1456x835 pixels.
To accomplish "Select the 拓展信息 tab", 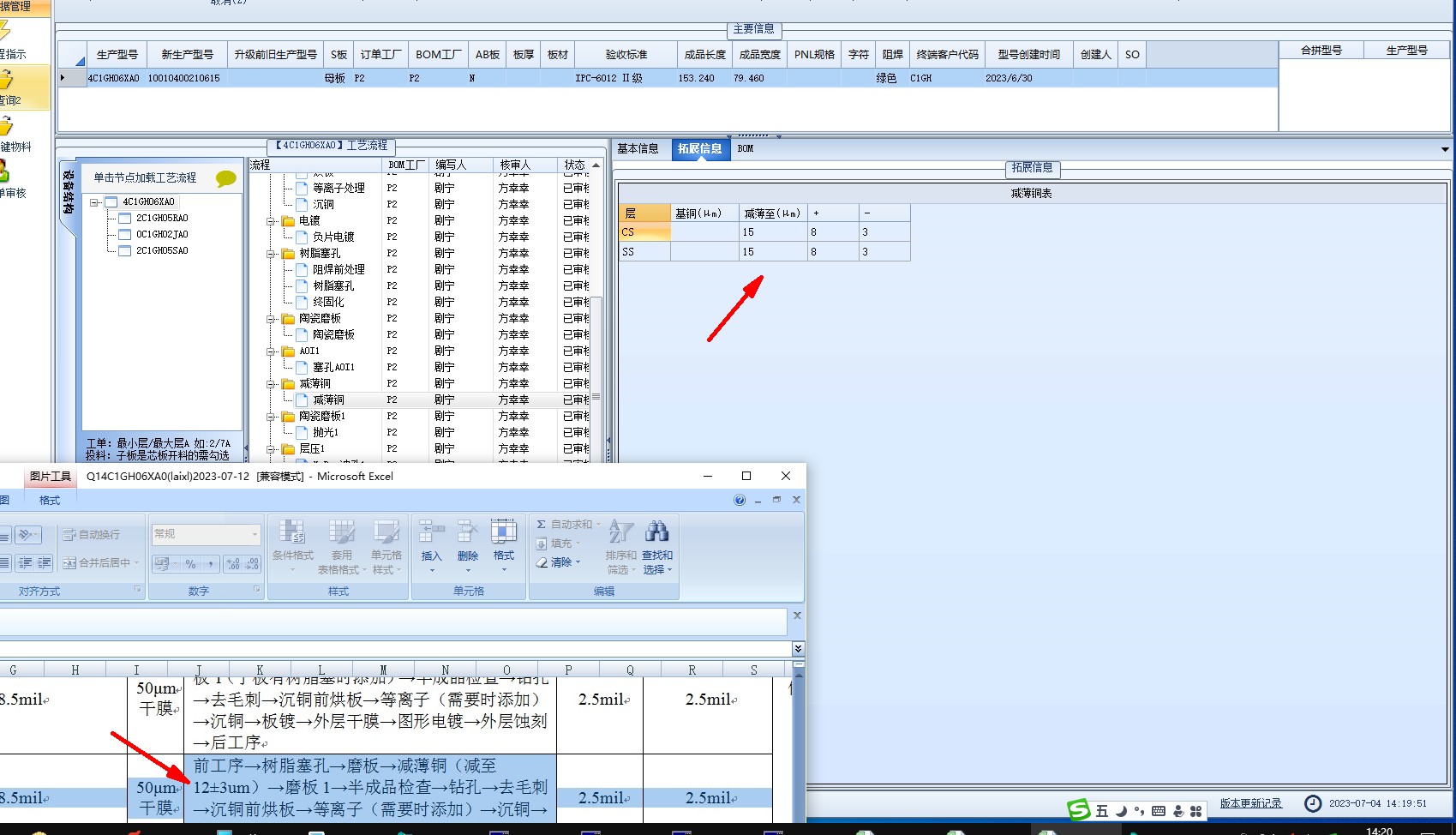I will pos(699,149).
